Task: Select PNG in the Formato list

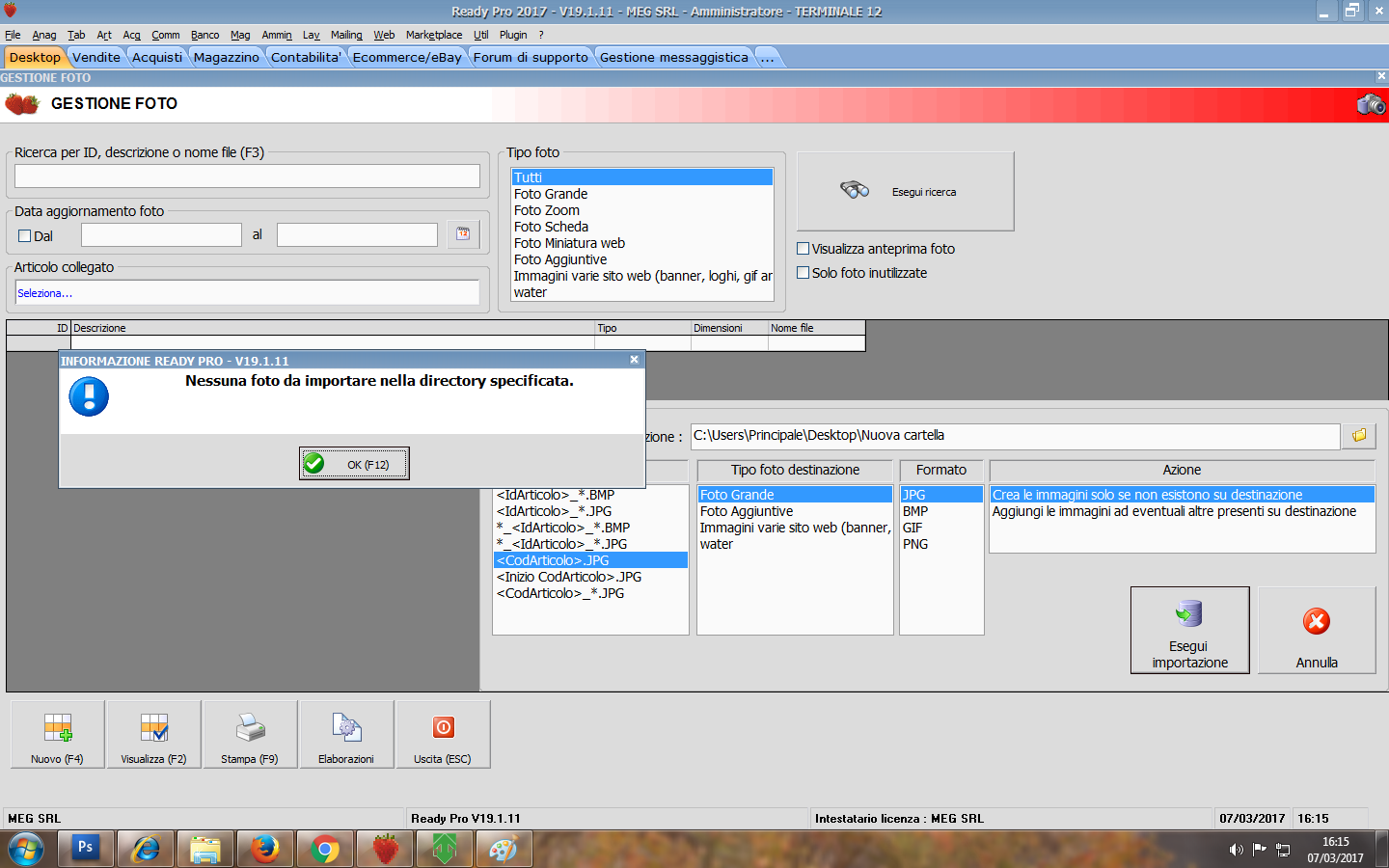Action: [941, 544]
